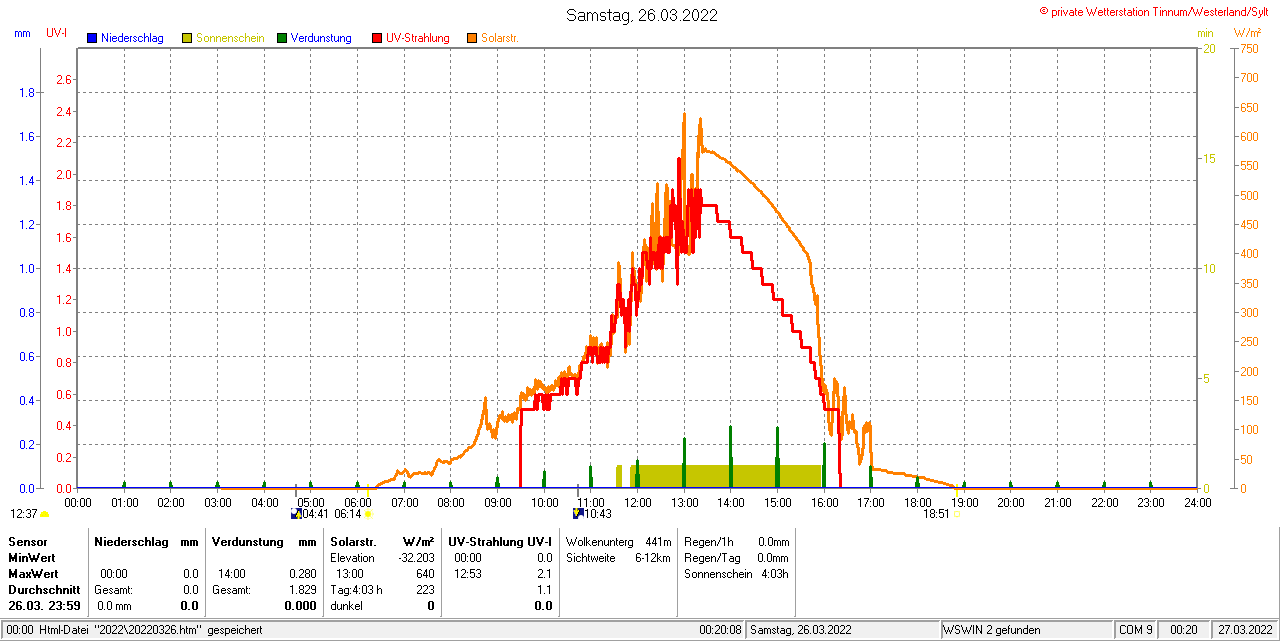Screen dimensions: 1280x641
Task: Click the moonset icon beside 10:43
Action: (578, 514)
